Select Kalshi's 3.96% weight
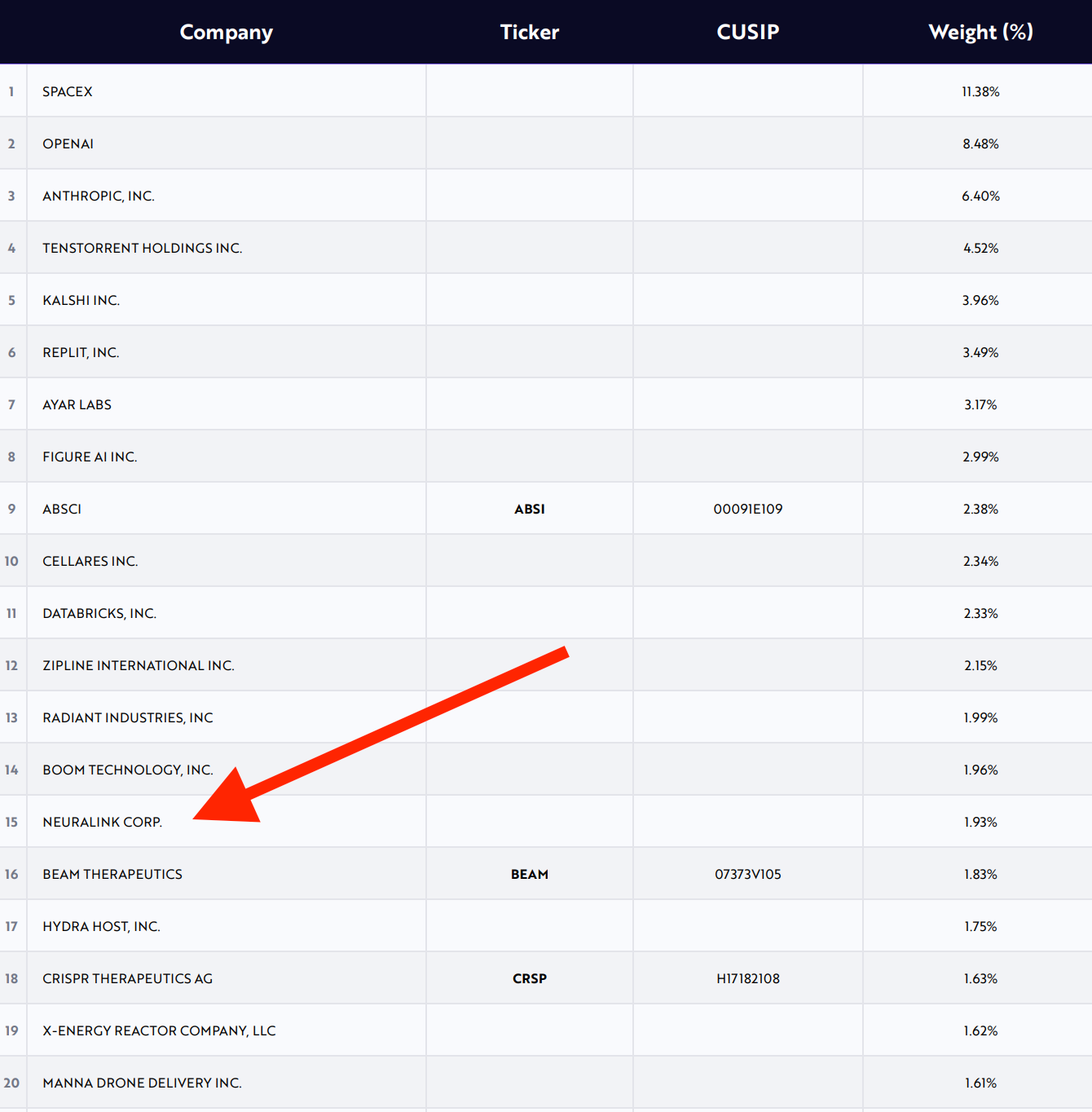The height and width of the screenshot is (1112, 1092). point(980,300)
